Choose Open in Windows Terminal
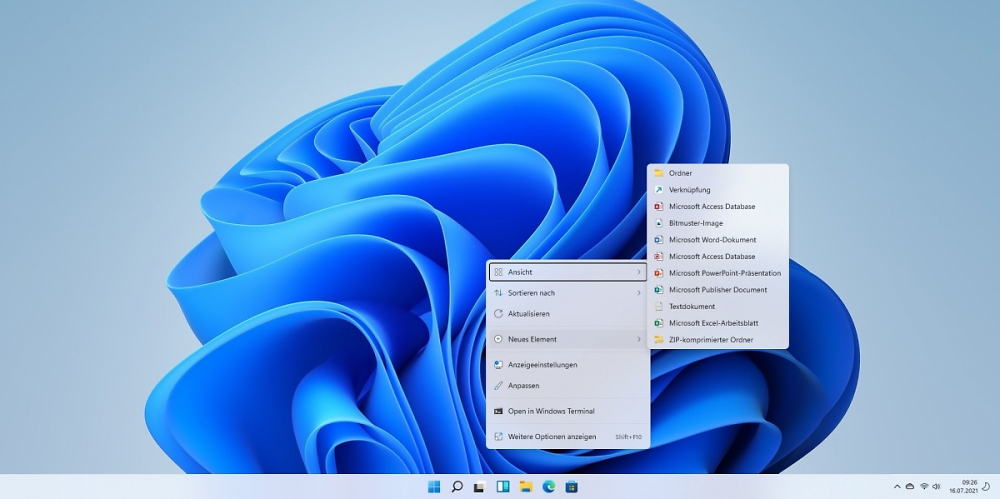 [x=568, y=412]
